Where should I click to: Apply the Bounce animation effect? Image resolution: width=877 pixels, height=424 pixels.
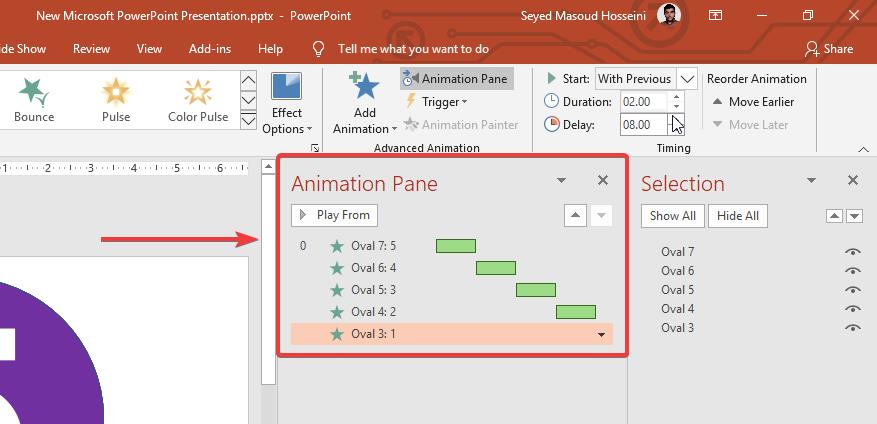coord(34,101)
